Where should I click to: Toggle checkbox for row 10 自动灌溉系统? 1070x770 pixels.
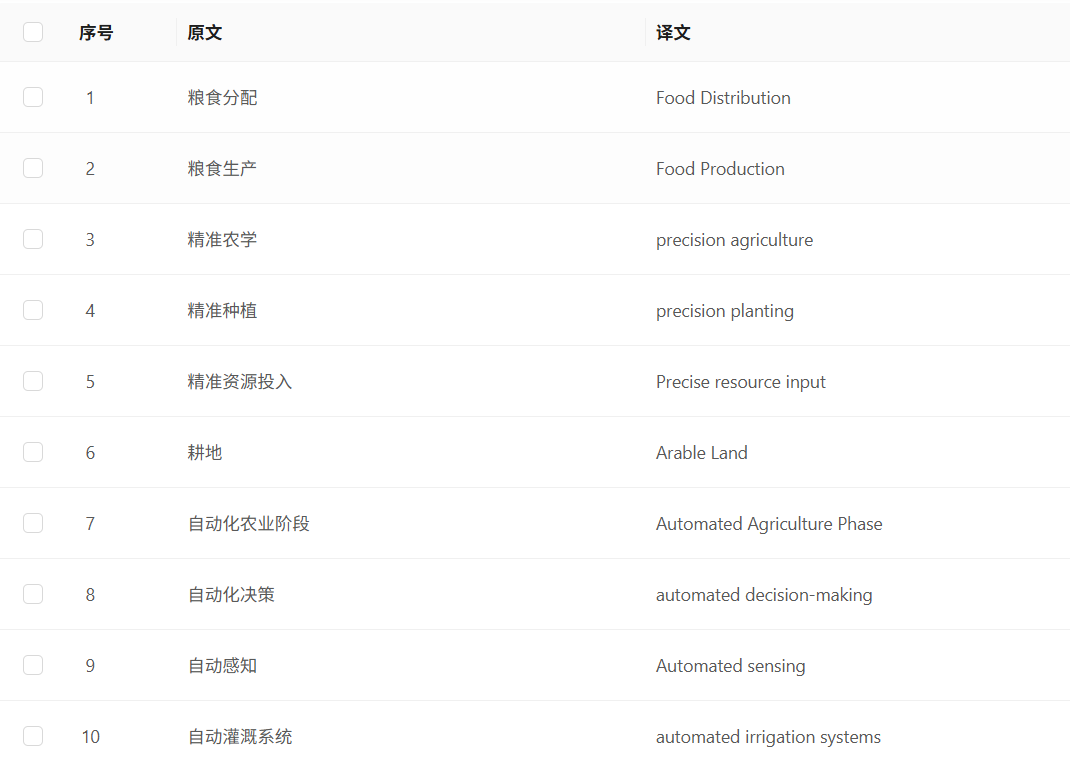[33, 736]
